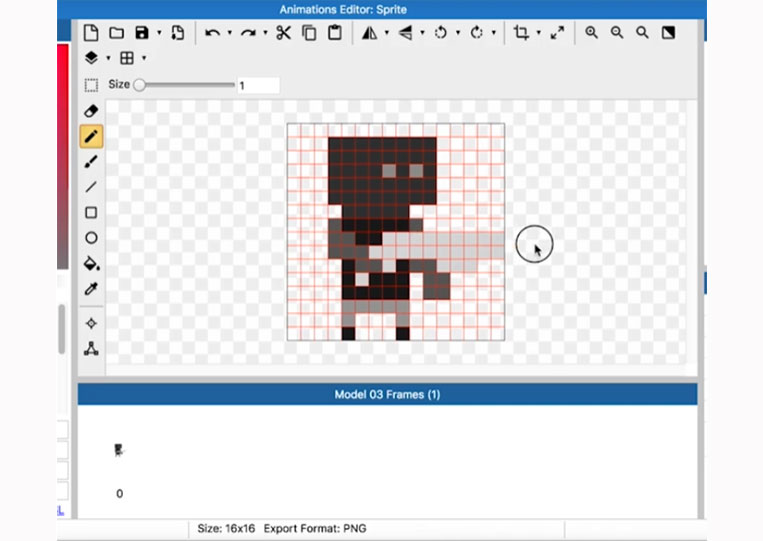Adjust the Size slider handle

[139, 85]
